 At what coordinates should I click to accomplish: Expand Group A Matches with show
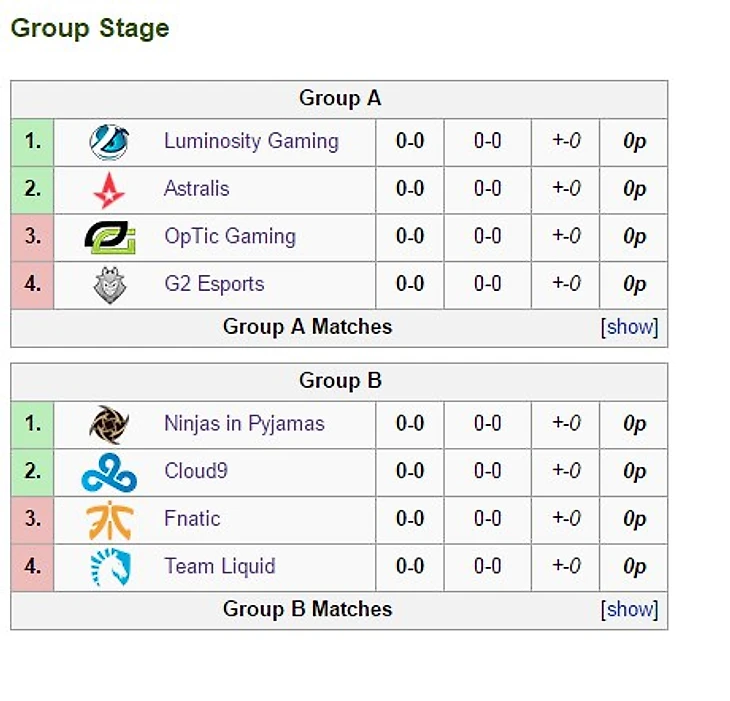(x=629, y=327)
